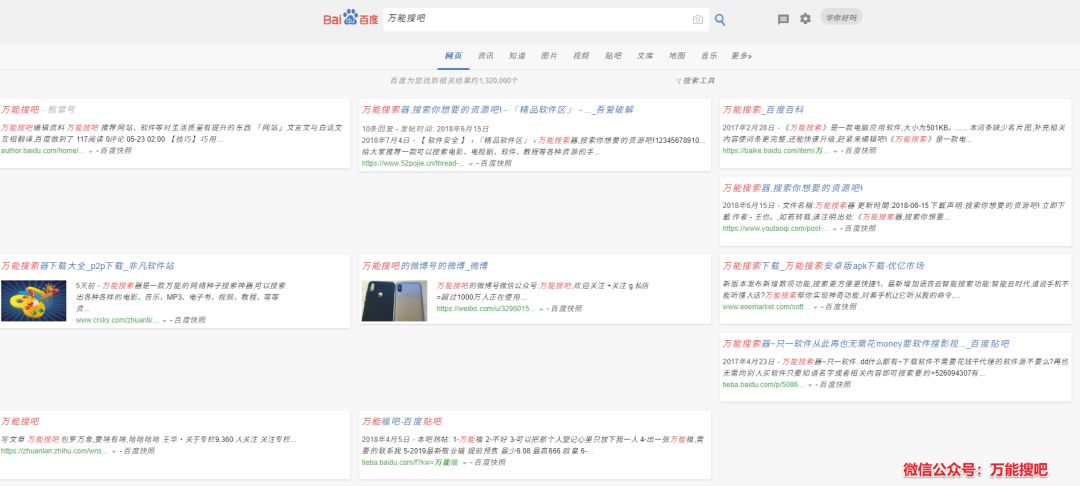Expand the arrow next to baike.baidu.com/item URL
Image resolution: width=1080 pixels, height=486 pixels.
835,151
